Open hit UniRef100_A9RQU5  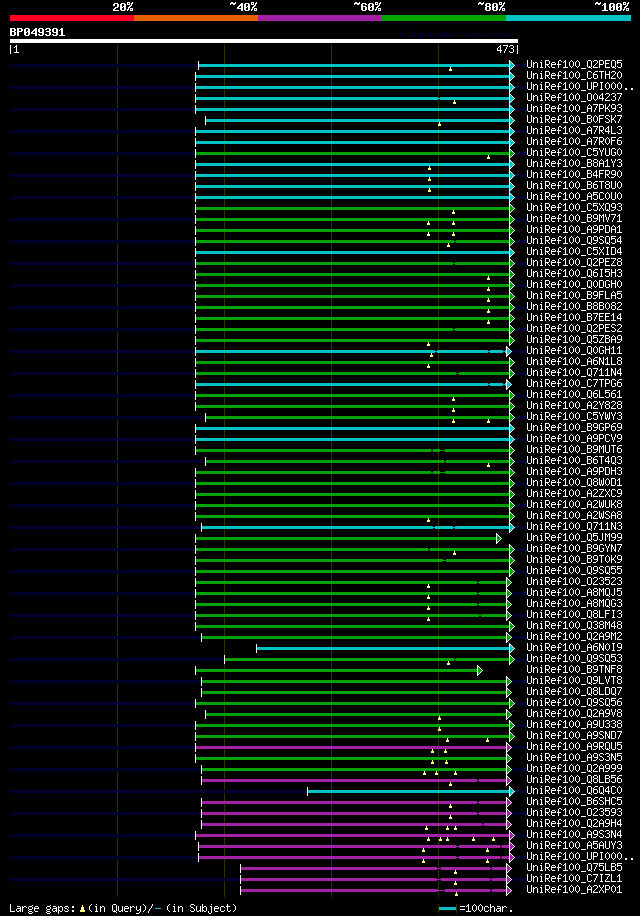pos(574,747)
